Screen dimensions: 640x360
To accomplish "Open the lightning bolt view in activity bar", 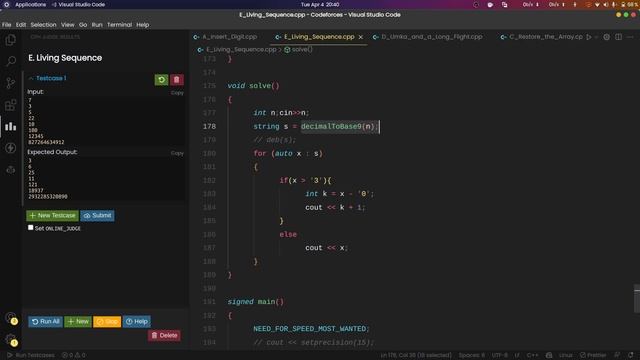I will (11, 148).
